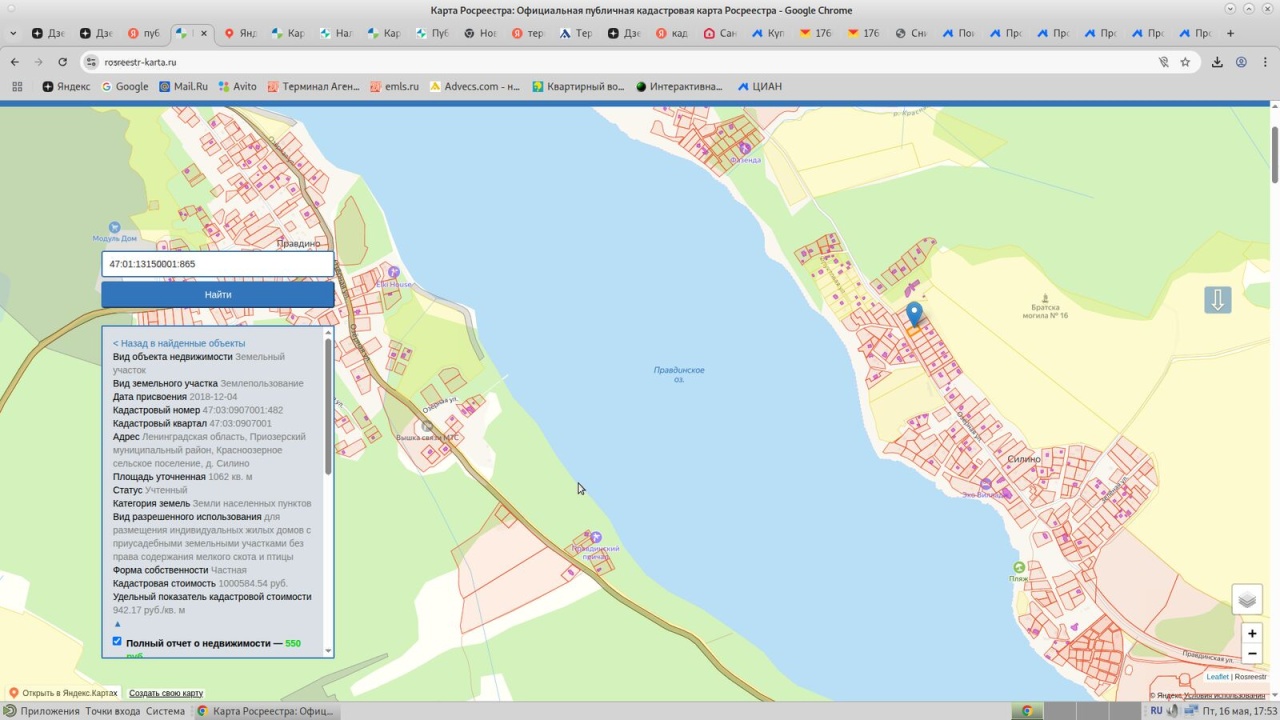Open the Терминал Аген... bookmark

[x=314, y=86]
